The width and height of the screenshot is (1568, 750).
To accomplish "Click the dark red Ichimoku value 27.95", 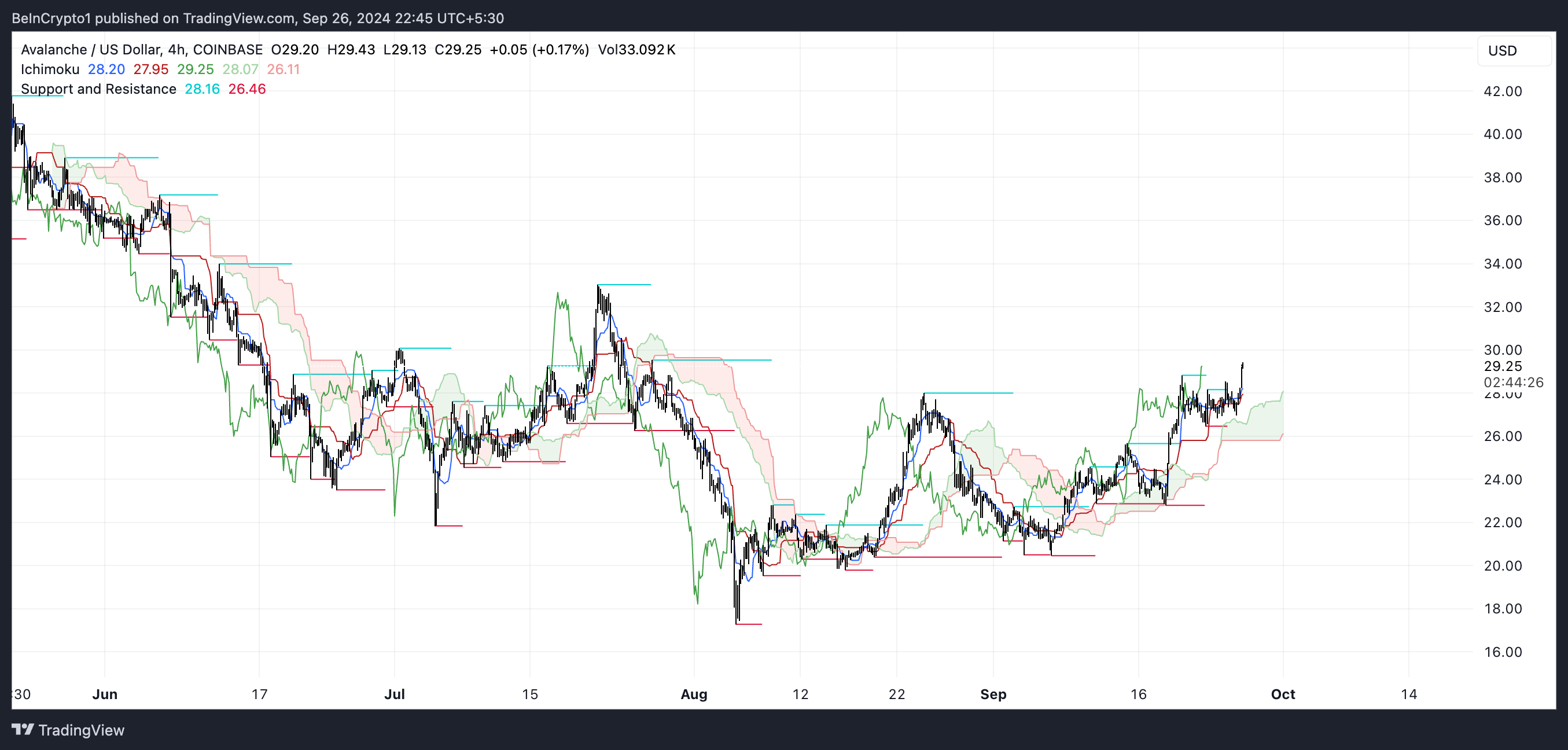I will click(150, 69).
